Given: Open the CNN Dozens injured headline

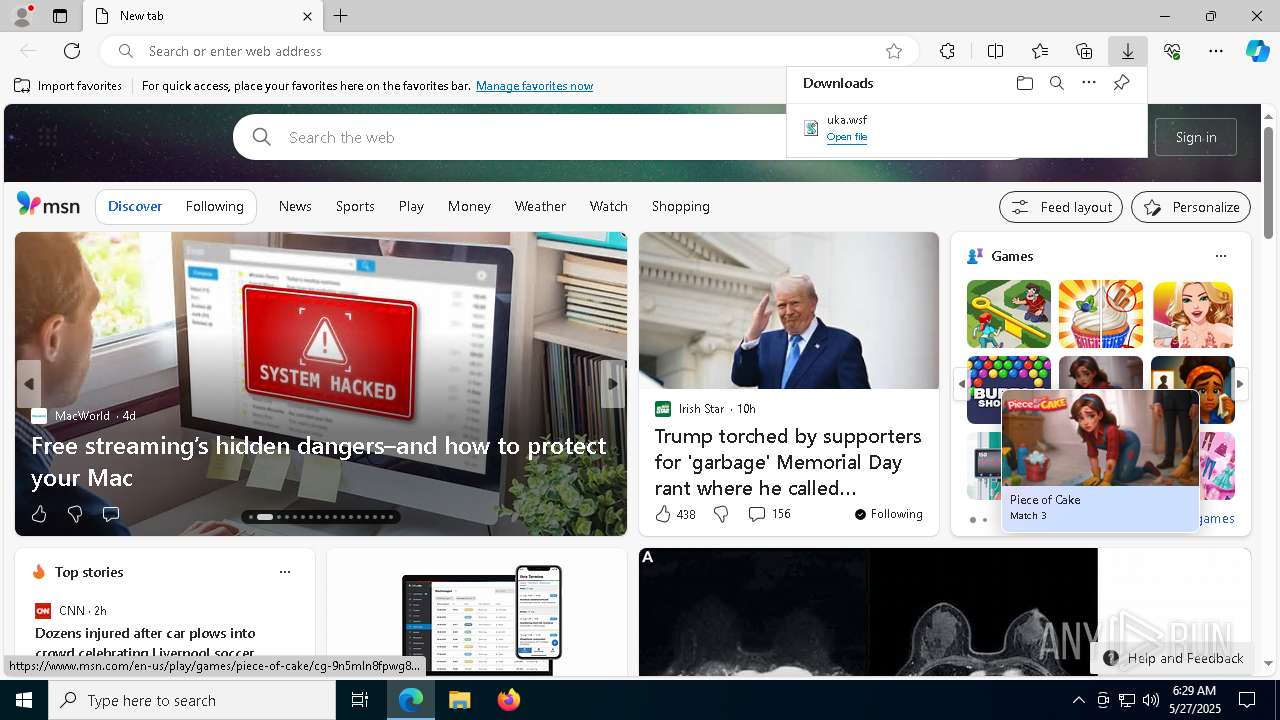Looking at the screenshot, I should 145,643.
